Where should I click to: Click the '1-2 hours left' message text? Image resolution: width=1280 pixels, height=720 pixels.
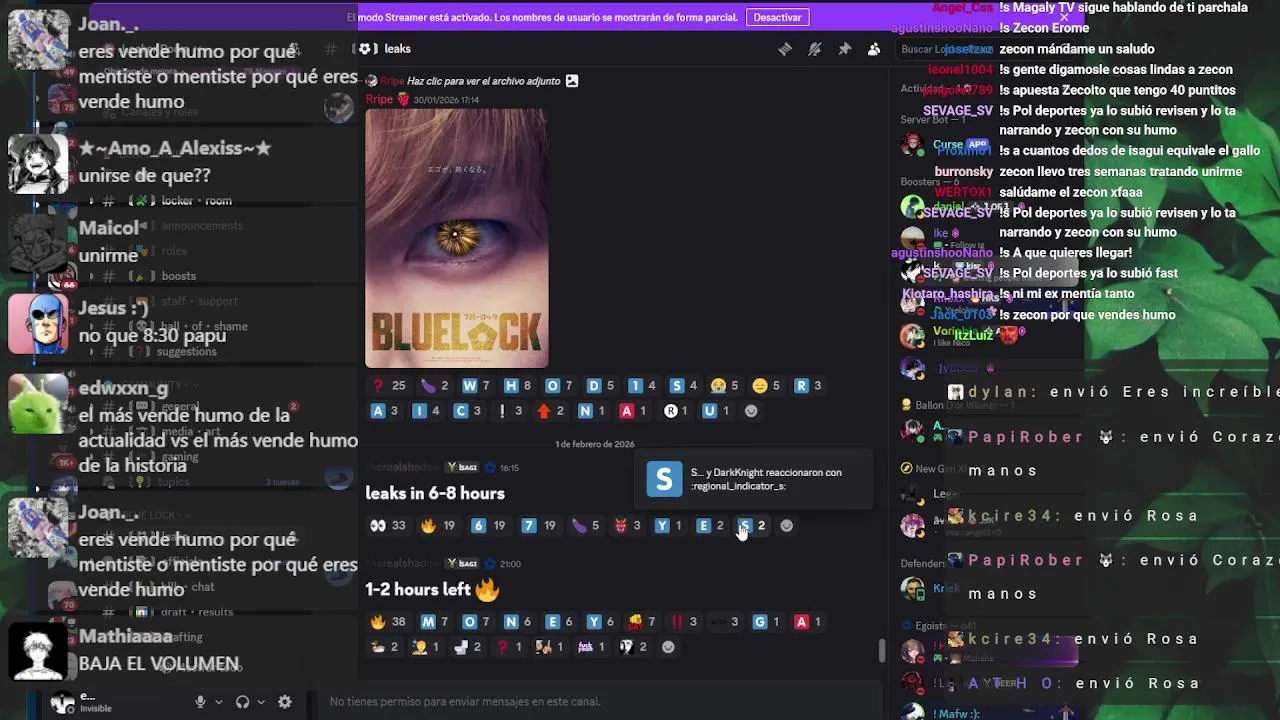point(418,590)
